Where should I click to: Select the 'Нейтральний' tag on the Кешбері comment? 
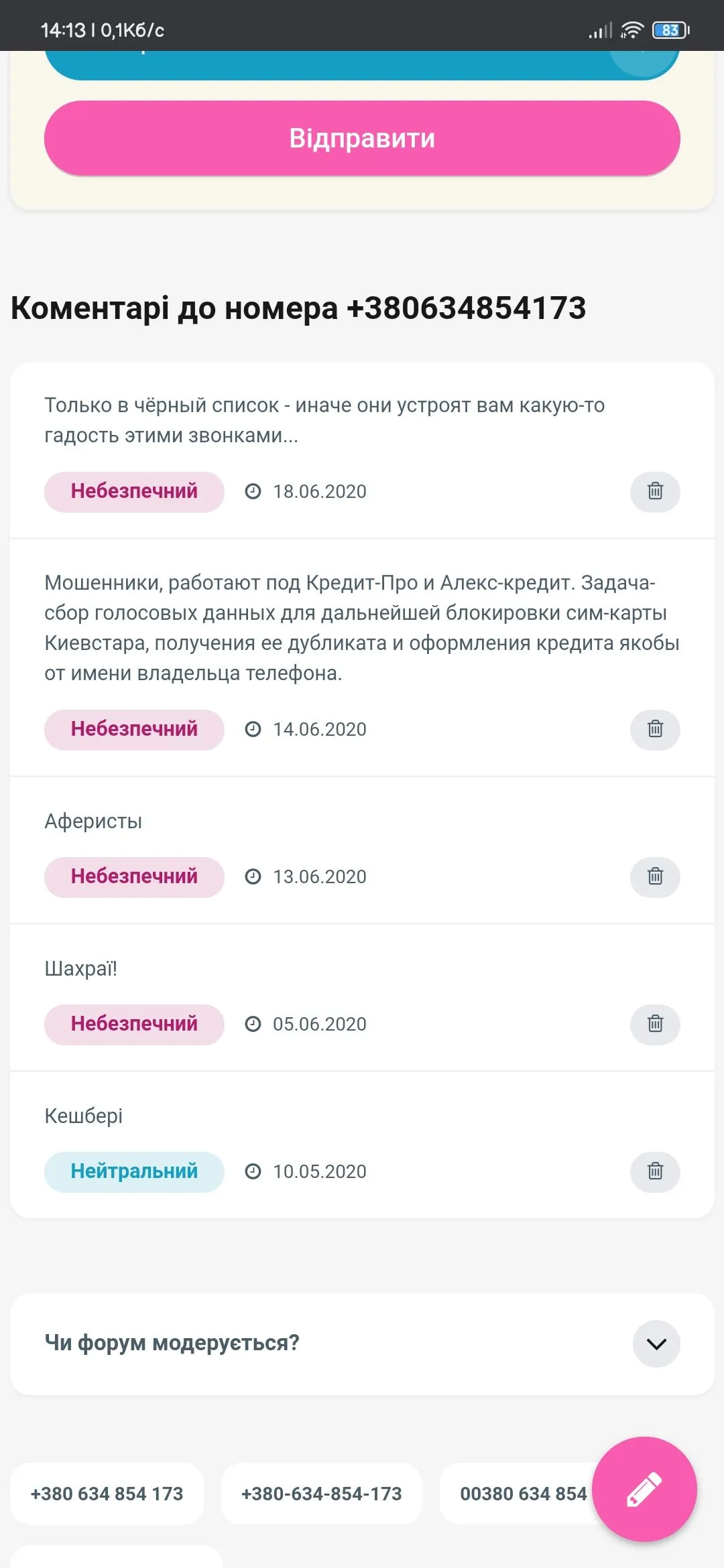pos(133,1172)
